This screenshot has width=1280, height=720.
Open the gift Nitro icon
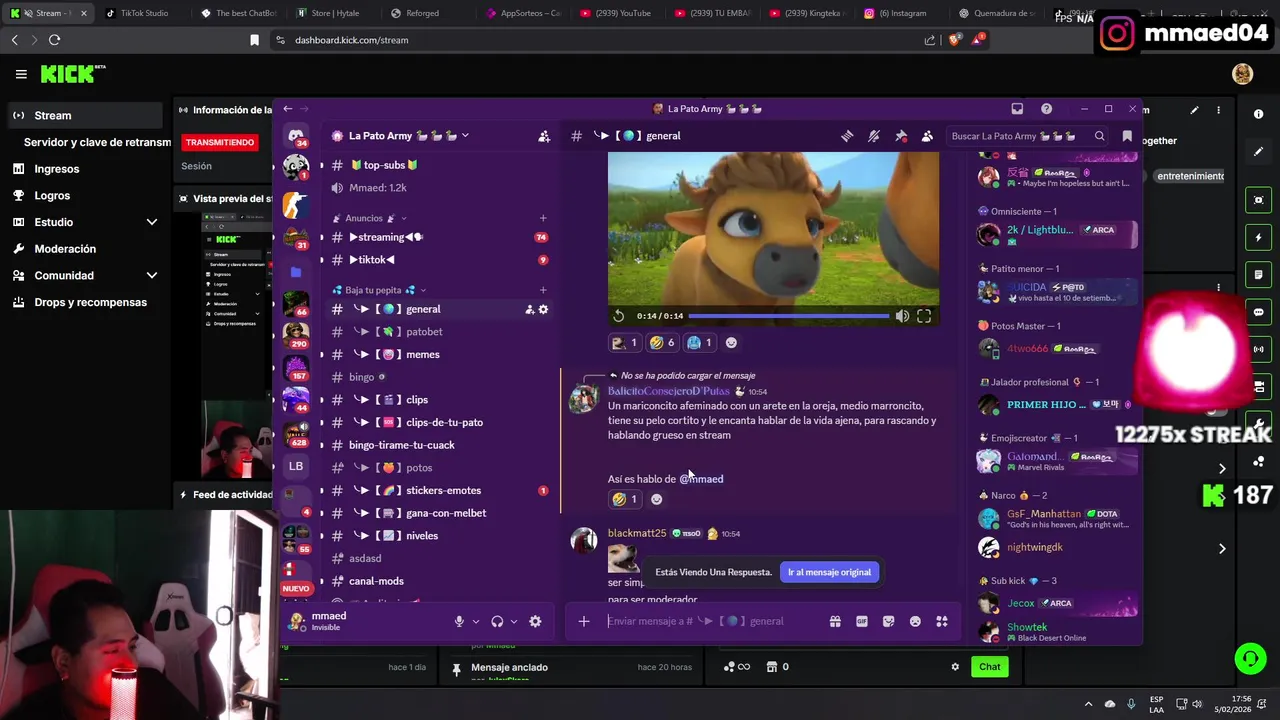835,621
